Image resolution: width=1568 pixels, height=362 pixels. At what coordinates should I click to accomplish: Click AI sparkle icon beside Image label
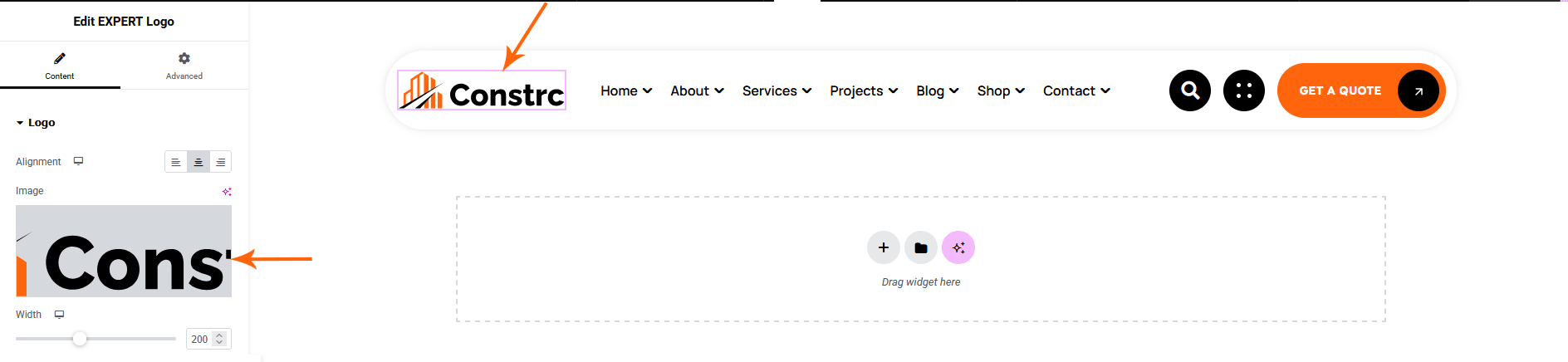click(x=227, y=192)
